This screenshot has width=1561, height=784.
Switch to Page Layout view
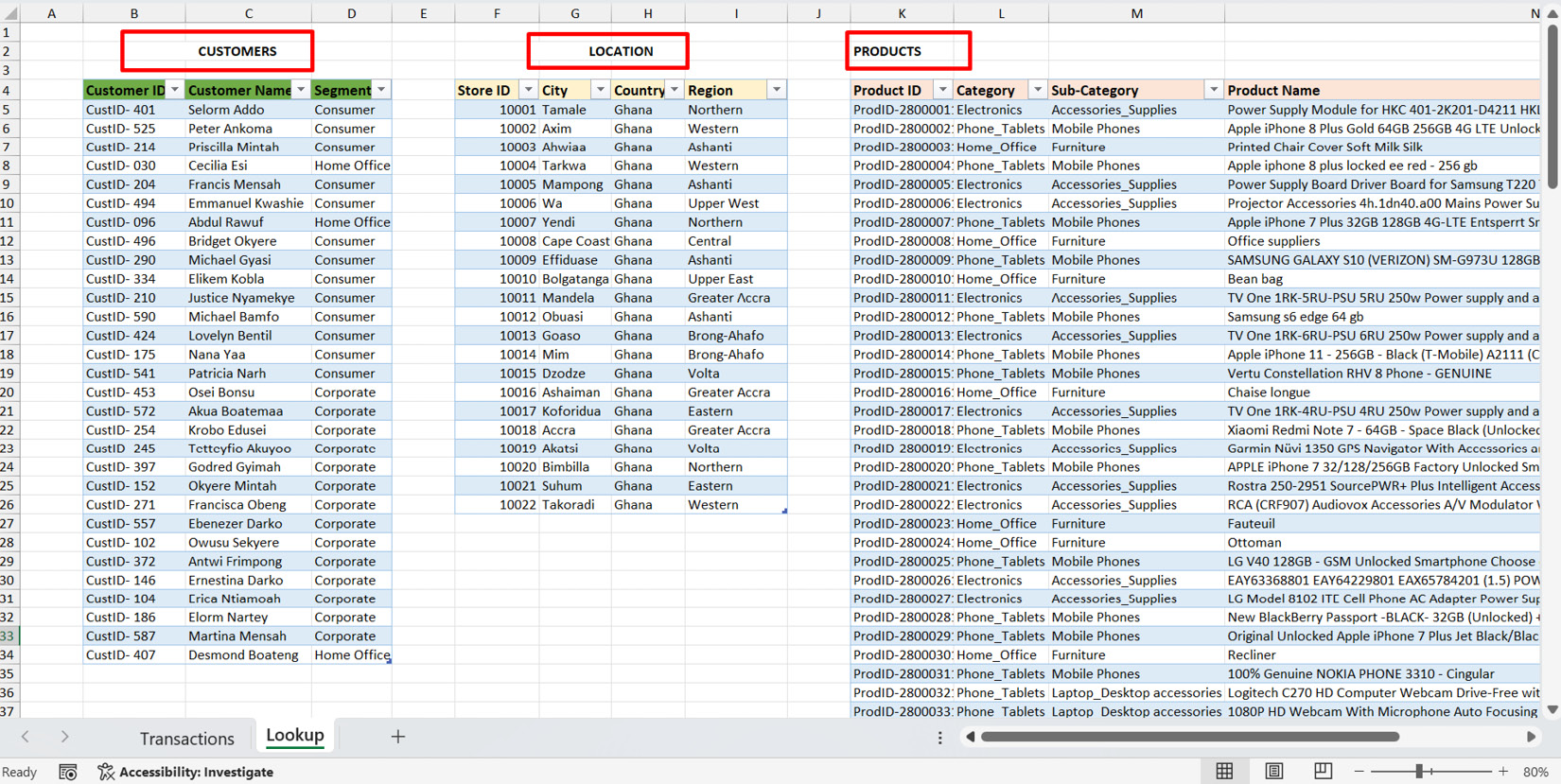coord(1274,772)
